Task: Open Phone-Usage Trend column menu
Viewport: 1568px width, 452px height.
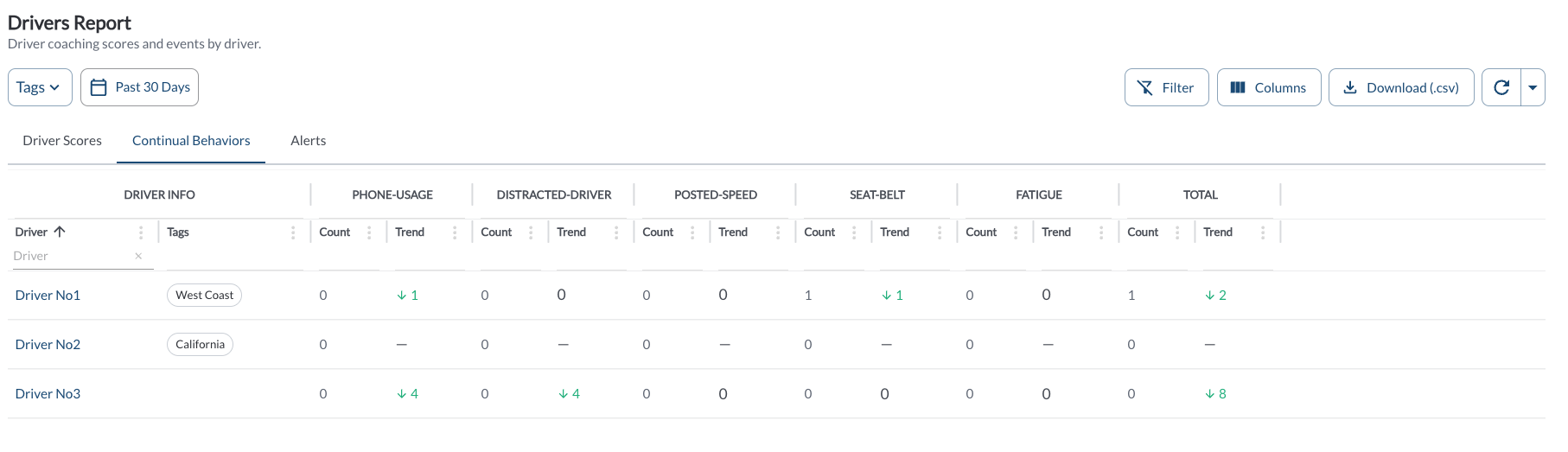Action: click(455, 232)
